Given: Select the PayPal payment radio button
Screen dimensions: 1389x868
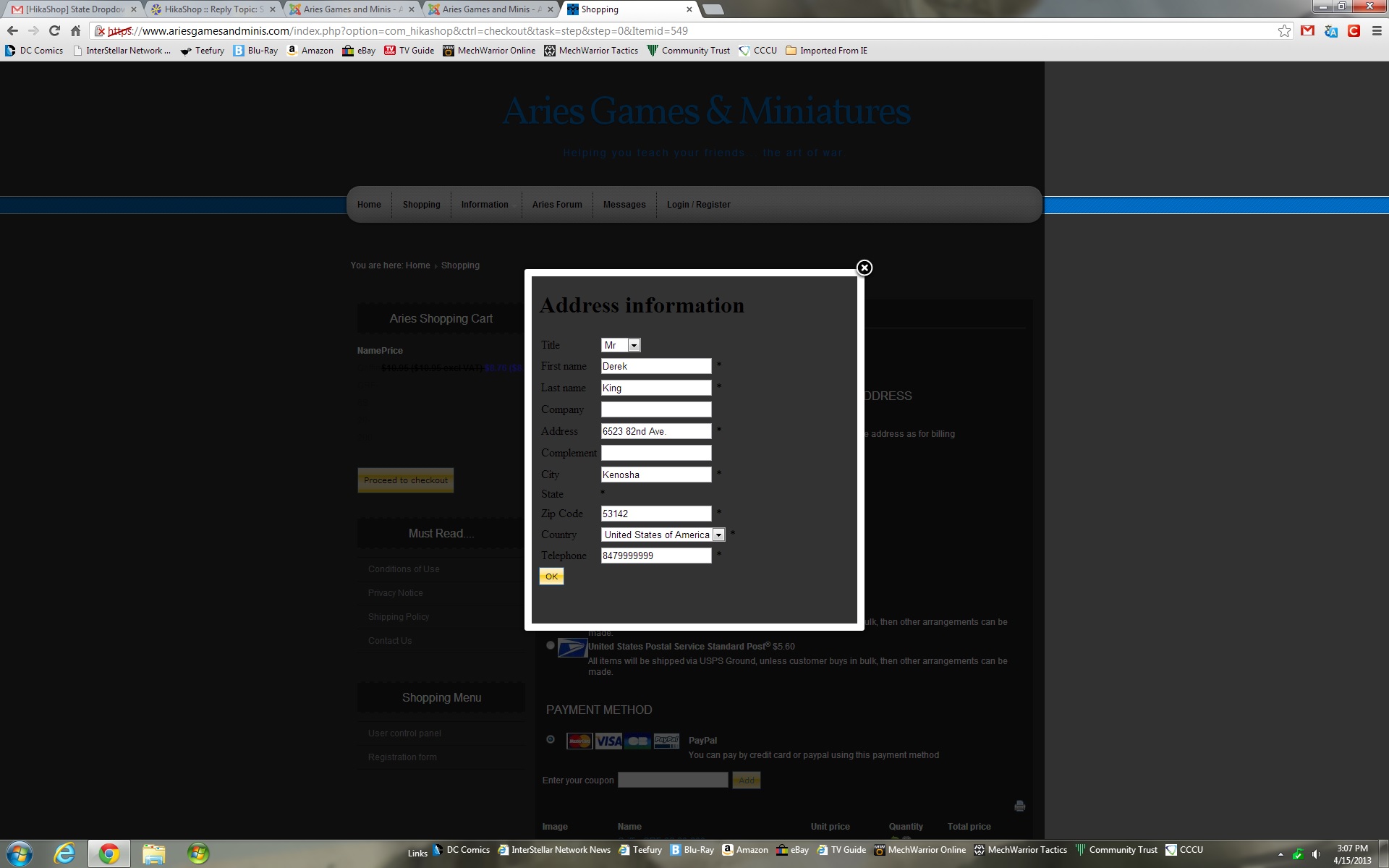Looking at the screenshot, I should [551, 739].
